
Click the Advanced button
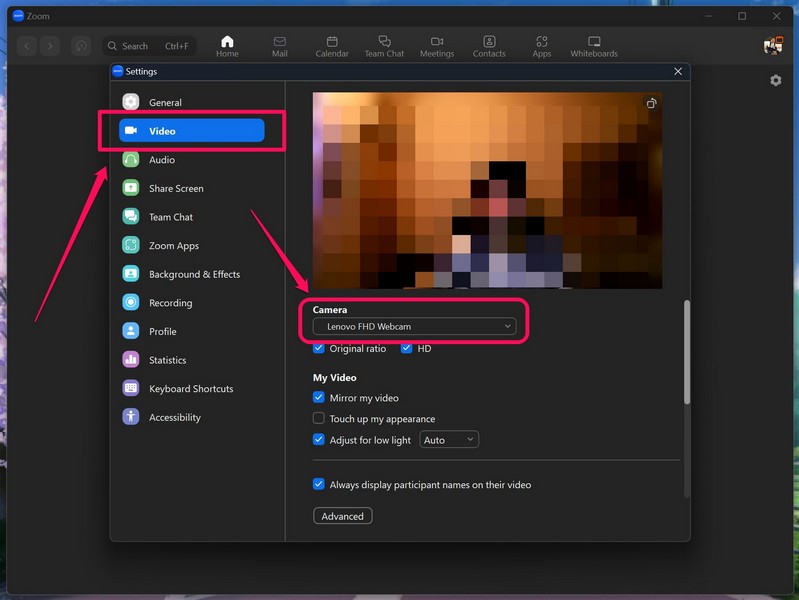[342, 516]
